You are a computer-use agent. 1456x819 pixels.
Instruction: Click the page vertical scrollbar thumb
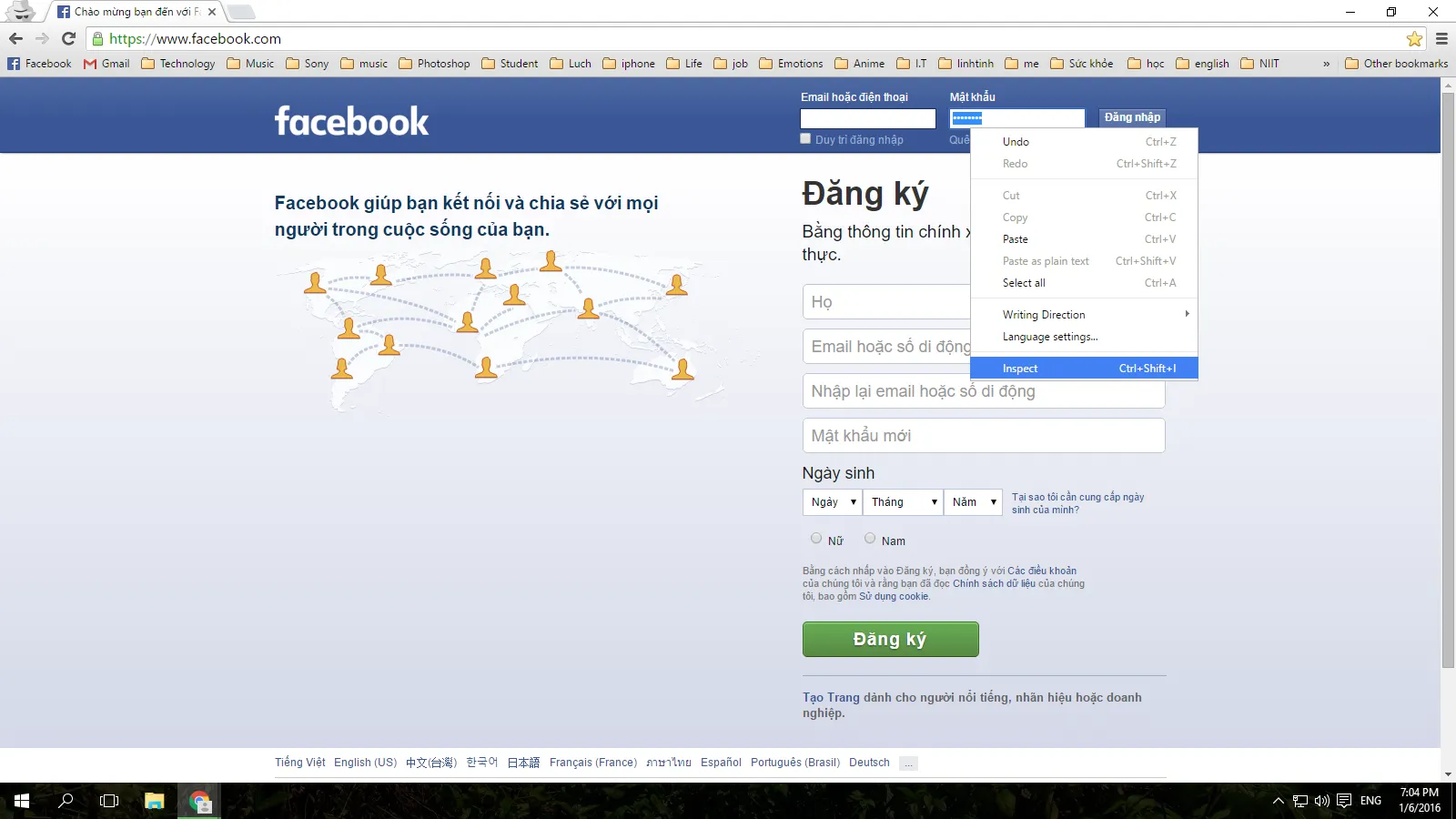click(1448, 379)
